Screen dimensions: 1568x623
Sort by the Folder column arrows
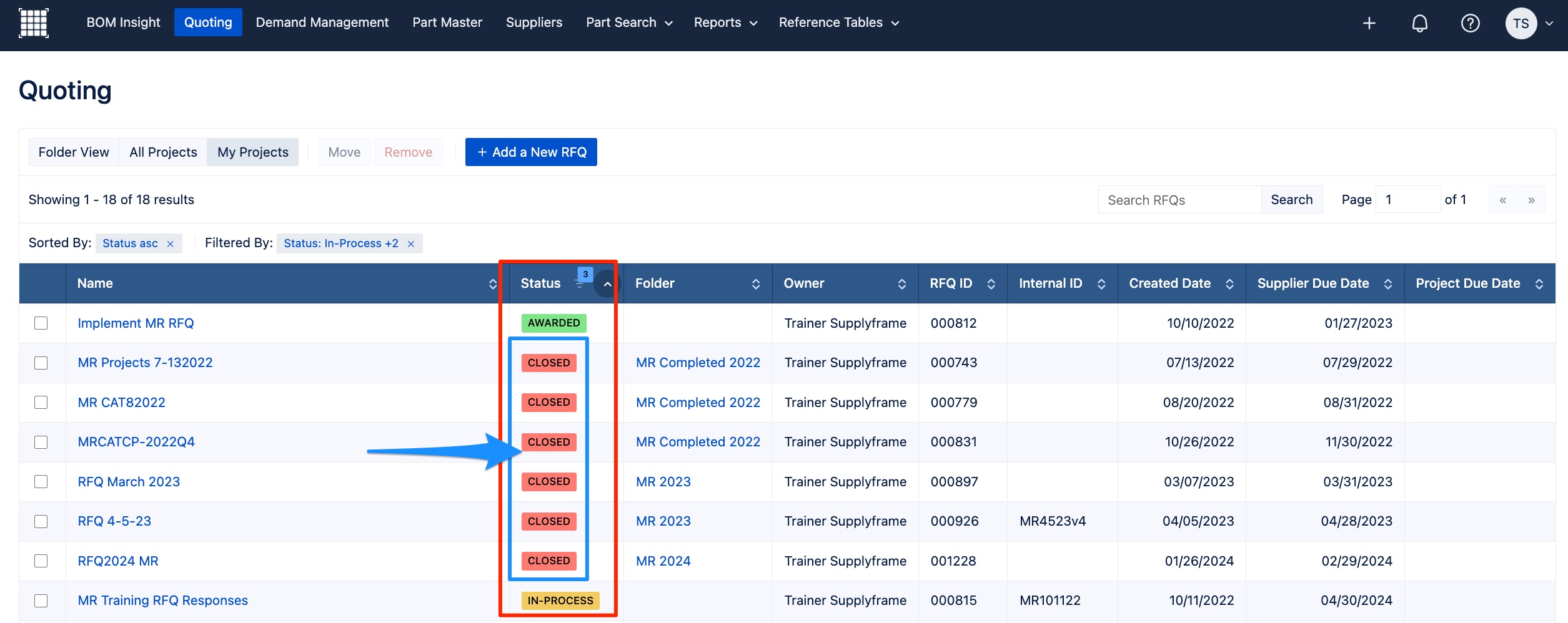point(756,284)
